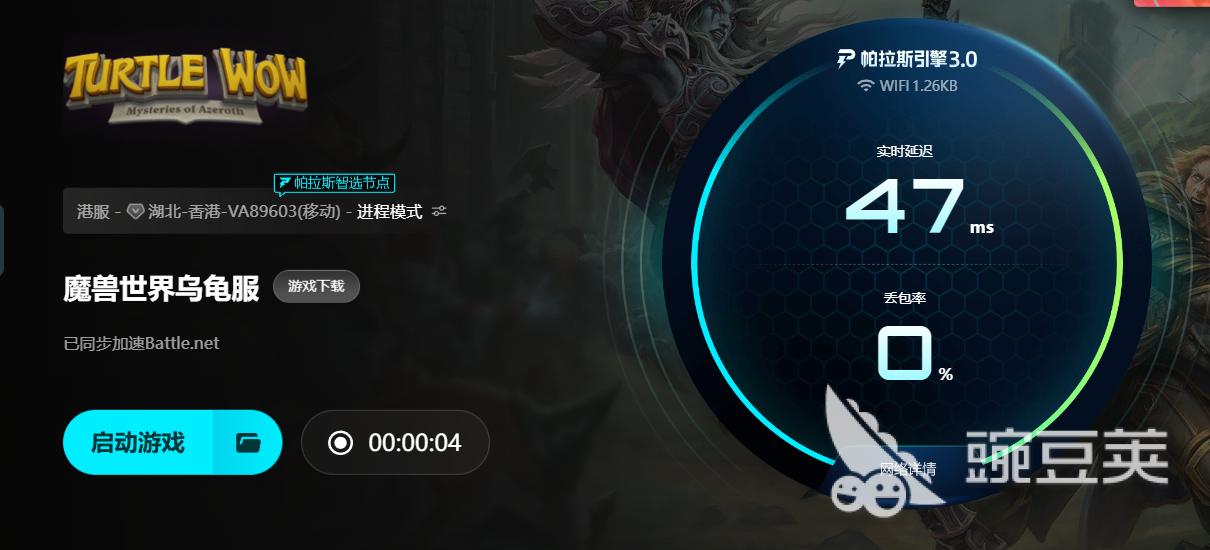Click the settings sliders icon after 进程模式
This screenshot has height=550, width=1210.
pyautogui.click(x=439, y=212)
